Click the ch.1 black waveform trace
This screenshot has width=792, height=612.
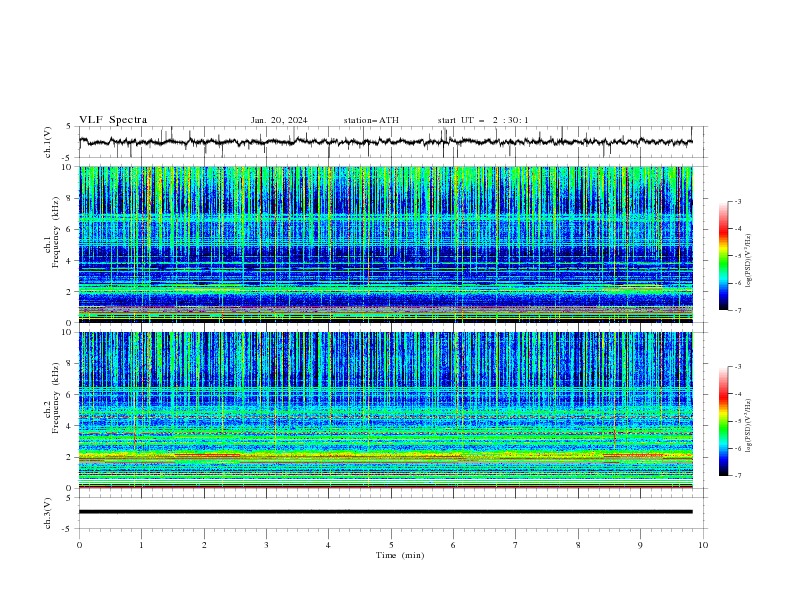385,142
